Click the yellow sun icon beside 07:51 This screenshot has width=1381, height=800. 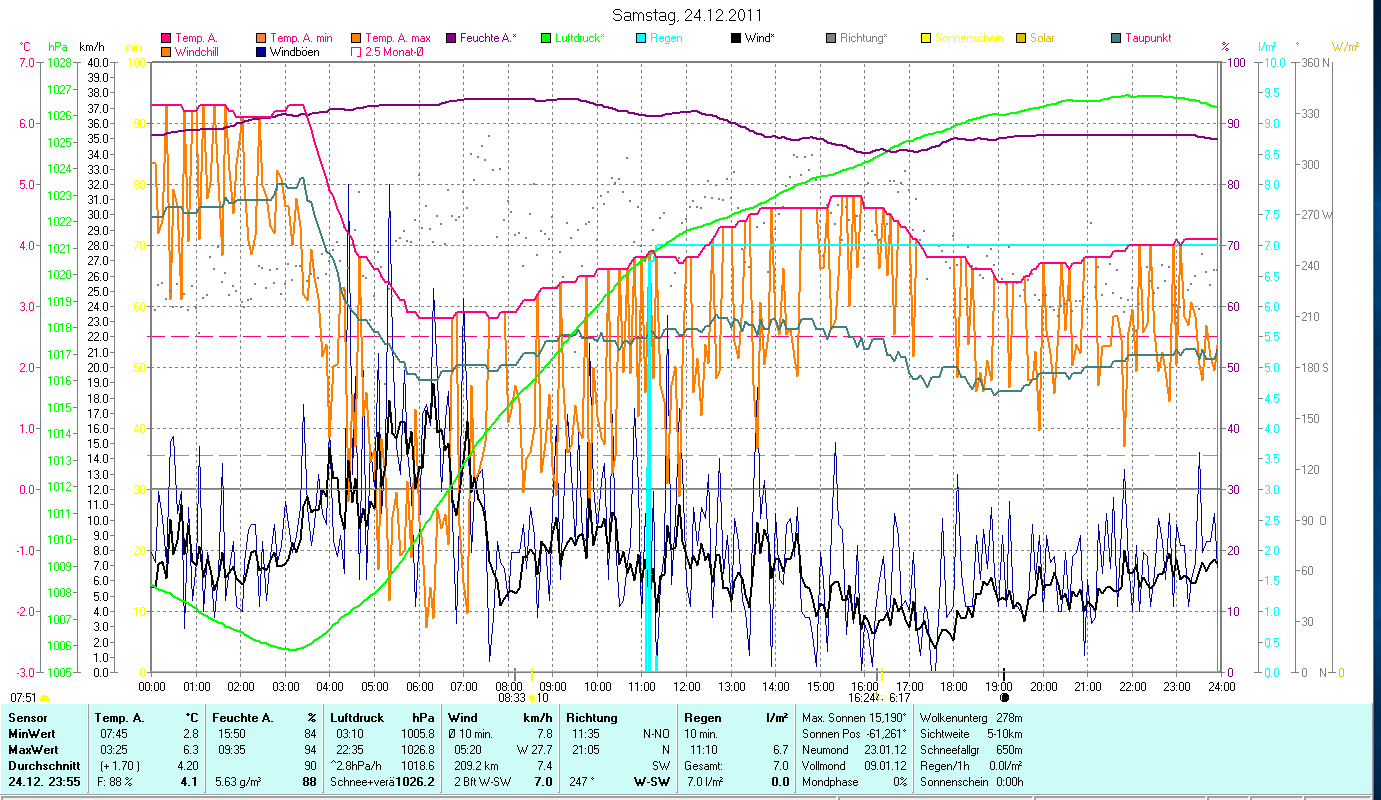(x=44, y=697)
